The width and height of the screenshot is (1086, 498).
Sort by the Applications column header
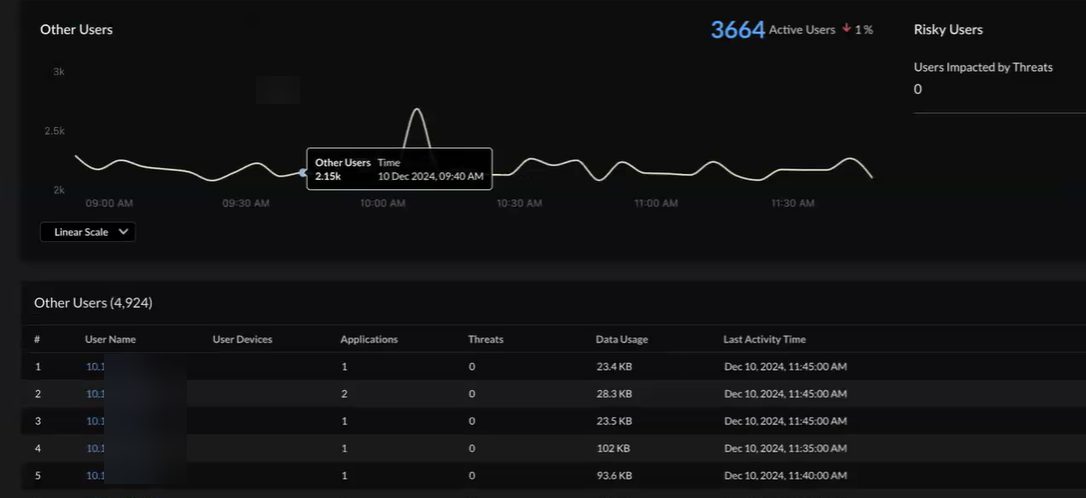pos(369,340)
